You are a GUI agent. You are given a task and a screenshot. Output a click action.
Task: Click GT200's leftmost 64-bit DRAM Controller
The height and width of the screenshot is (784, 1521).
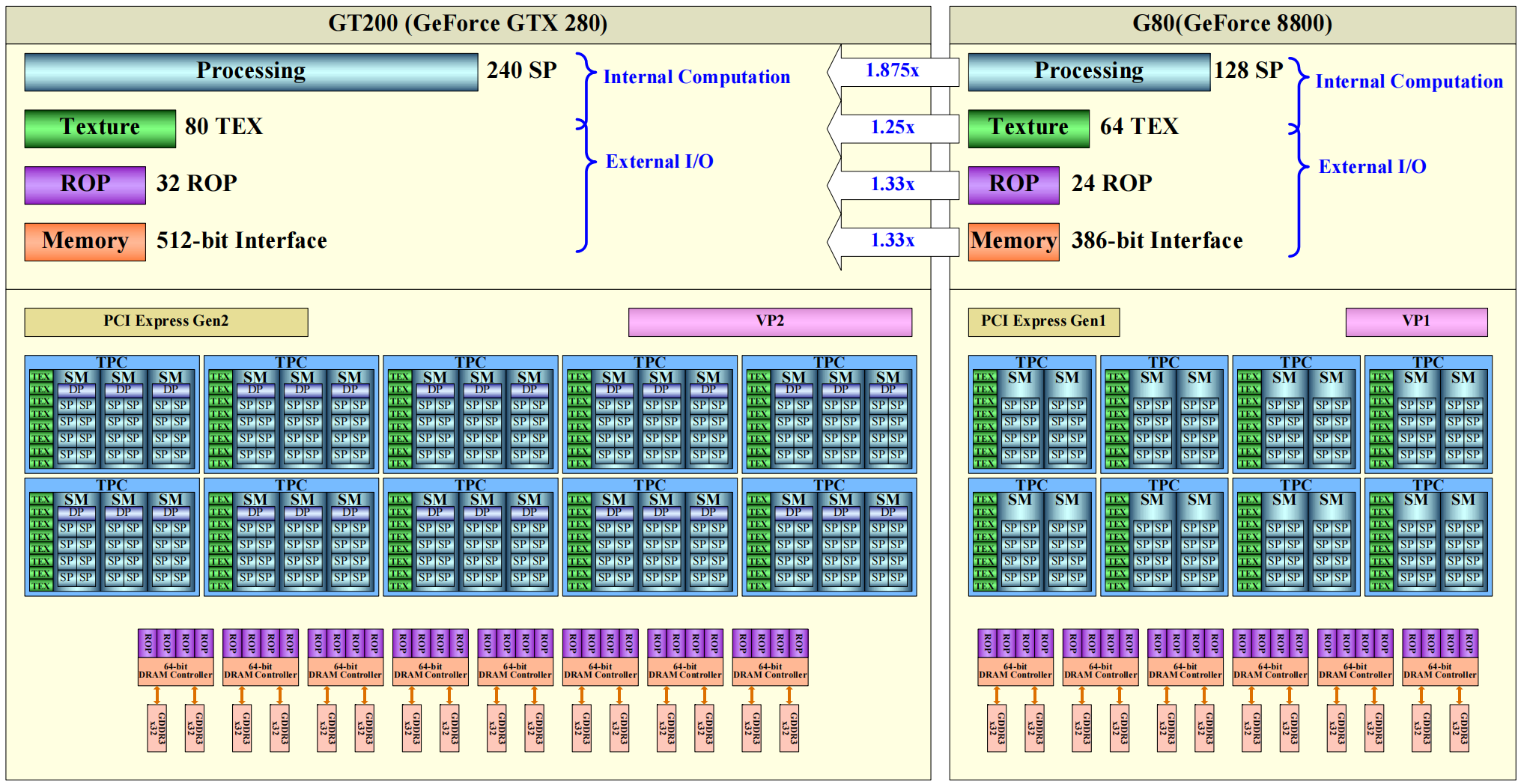pos(176,671)
